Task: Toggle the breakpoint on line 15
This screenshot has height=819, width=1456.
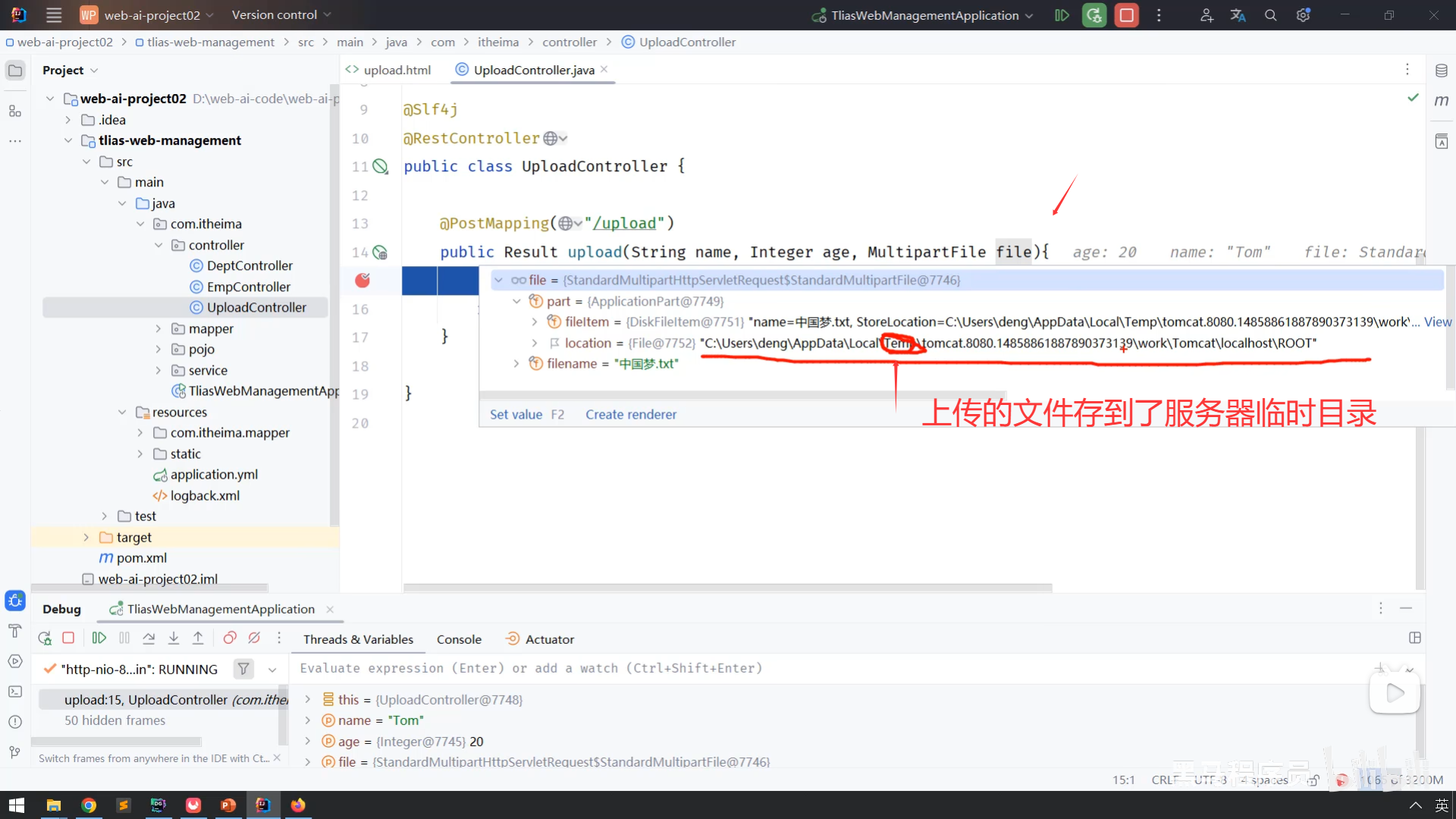Action: [x=362, y=281]
